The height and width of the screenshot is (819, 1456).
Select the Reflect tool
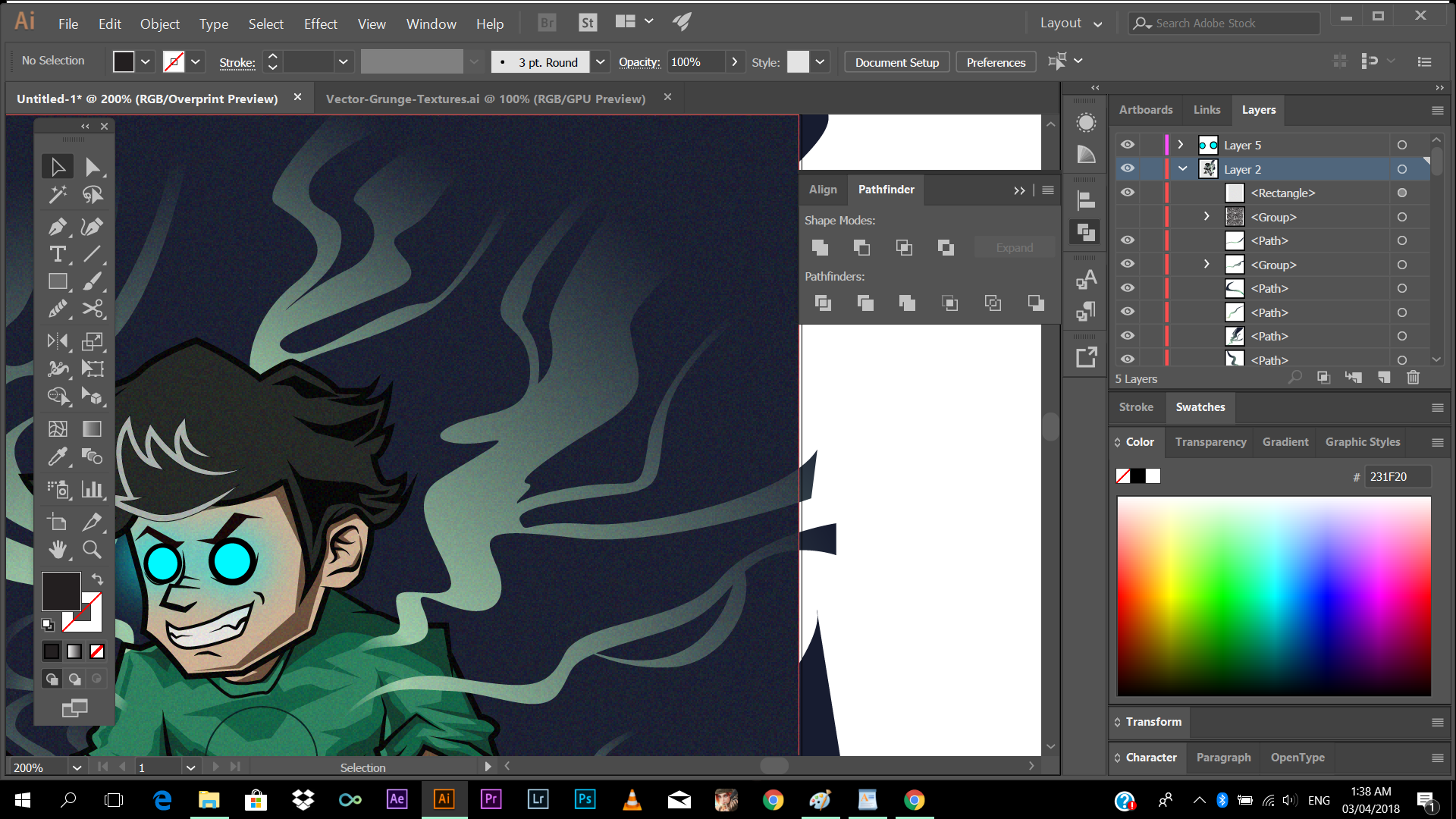(x=58, y=341)
